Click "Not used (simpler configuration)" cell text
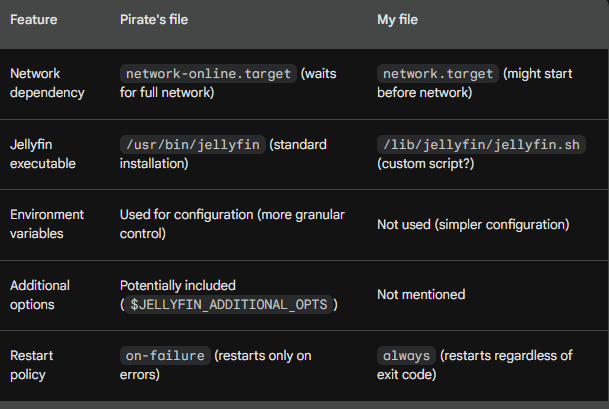Viewport: 609px width, 409px height. pos(473,224)
